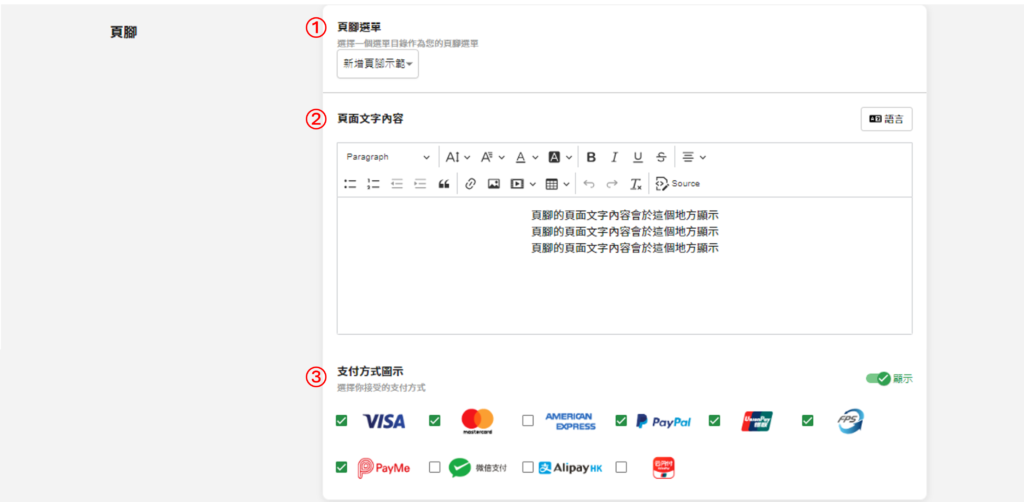Expand the text alignment dropdown
Screen dimensions: 1024x502
694,157
